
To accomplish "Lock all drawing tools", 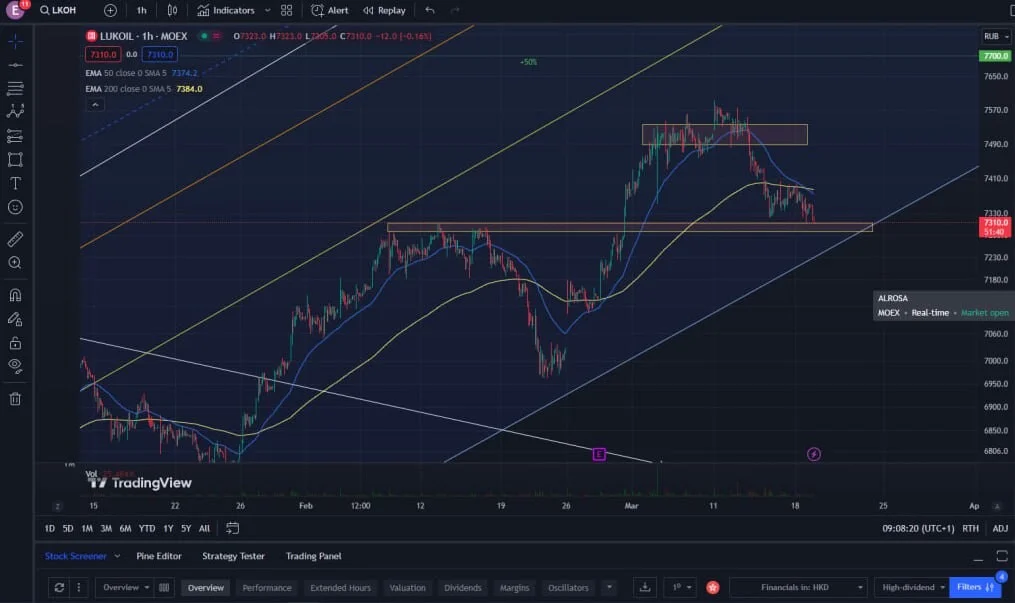I will pyautogui.click(x=16, y=343).
